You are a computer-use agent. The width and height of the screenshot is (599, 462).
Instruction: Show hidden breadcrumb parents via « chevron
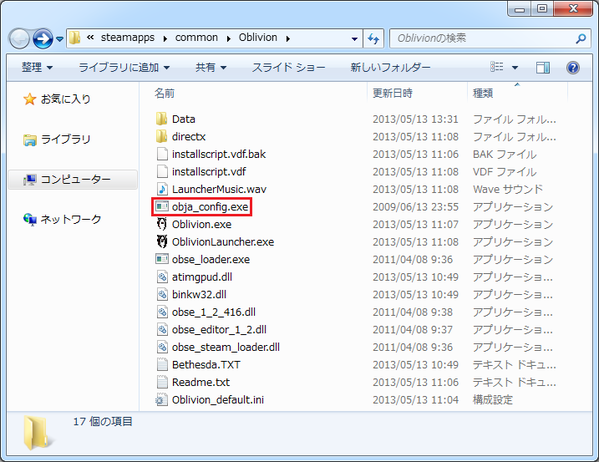90,37
